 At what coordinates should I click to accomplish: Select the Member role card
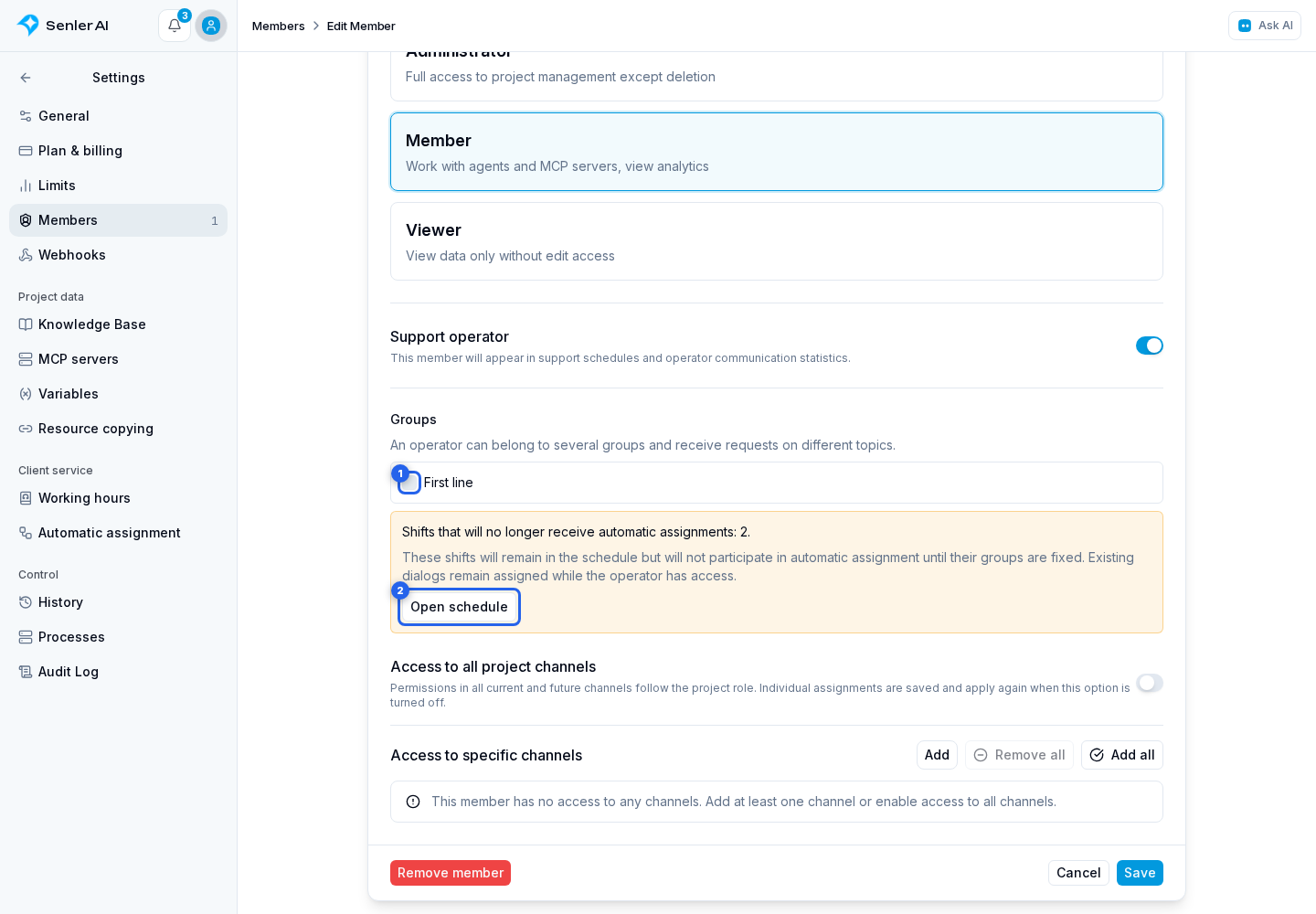click(777, 152)
